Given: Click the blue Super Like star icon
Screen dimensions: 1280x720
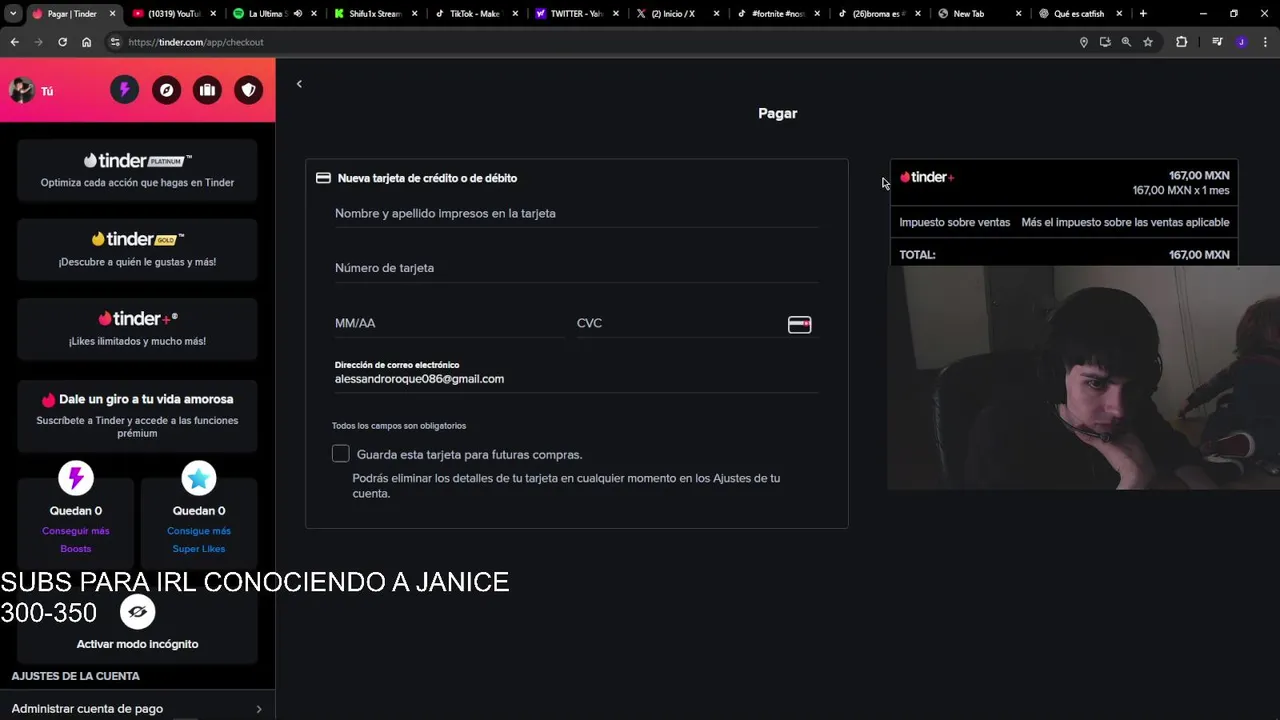Looking at the screenshot, I should point(199,478).
